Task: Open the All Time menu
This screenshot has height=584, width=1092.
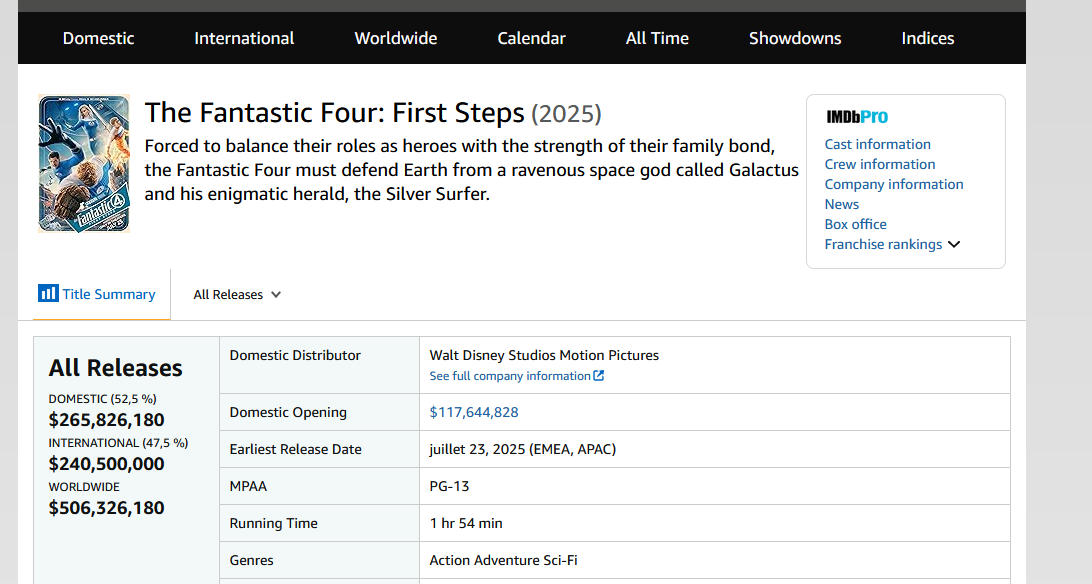Action: 657,38
